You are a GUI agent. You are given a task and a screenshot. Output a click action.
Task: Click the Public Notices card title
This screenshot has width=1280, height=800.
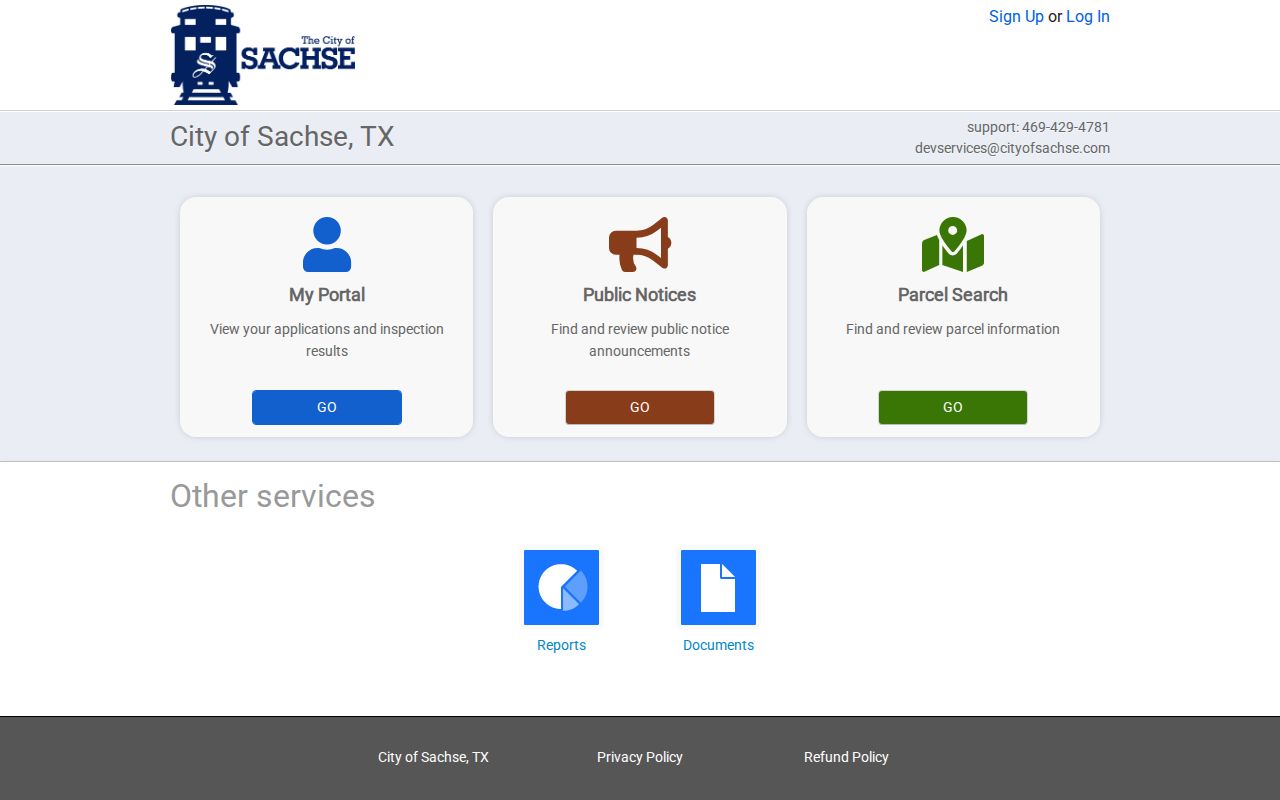tap(640, 295)
